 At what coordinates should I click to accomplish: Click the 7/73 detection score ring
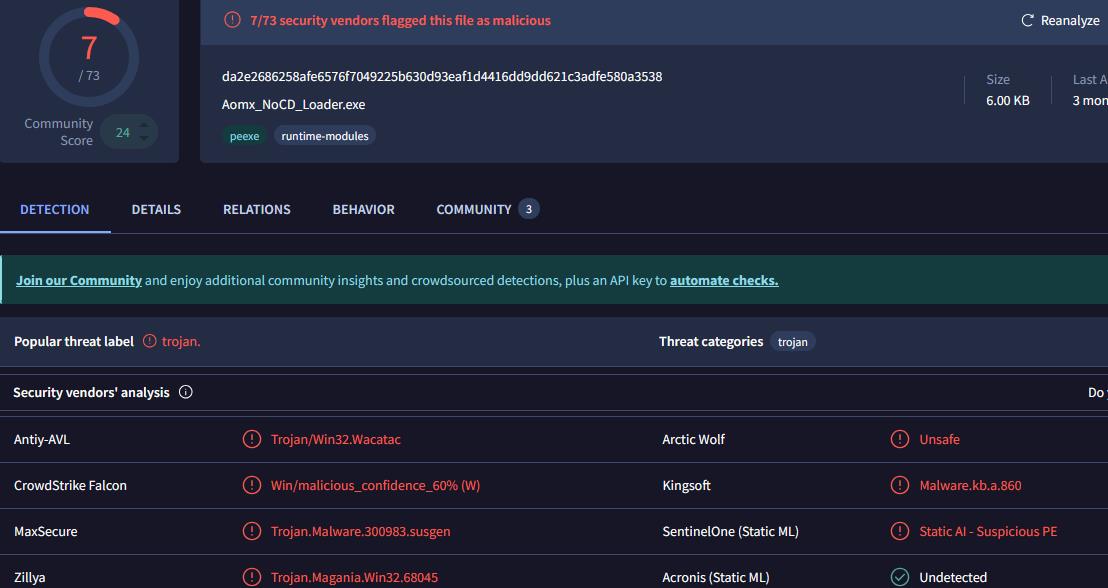(x=89, y=57)
